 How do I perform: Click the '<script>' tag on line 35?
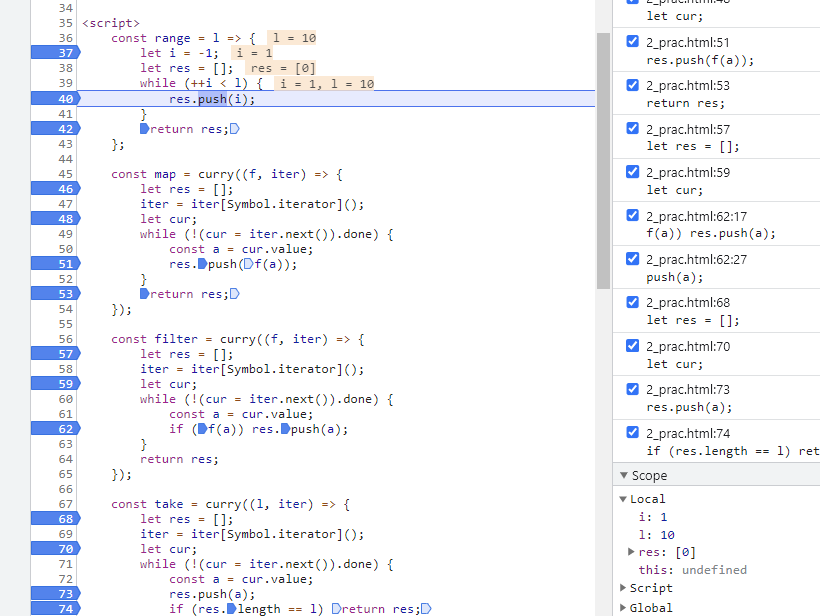(x=111, y=23)
